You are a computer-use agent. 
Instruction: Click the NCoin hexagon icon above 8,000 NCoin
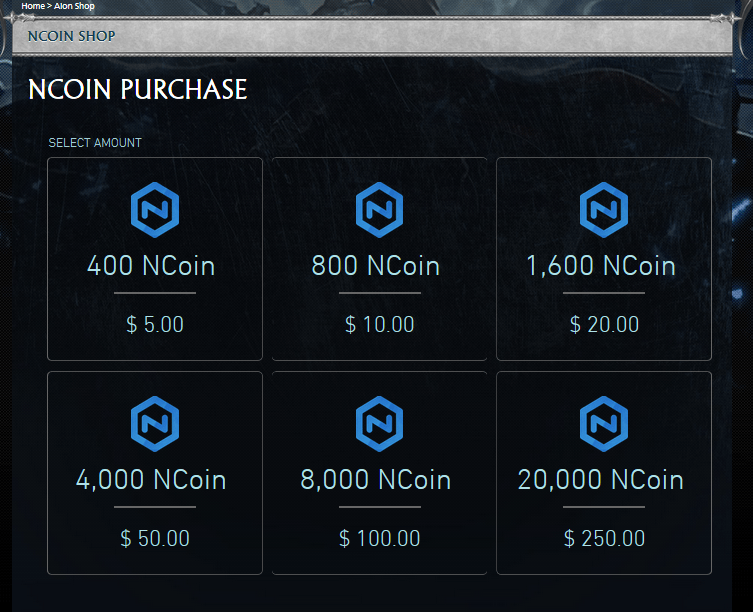point(379,424)
